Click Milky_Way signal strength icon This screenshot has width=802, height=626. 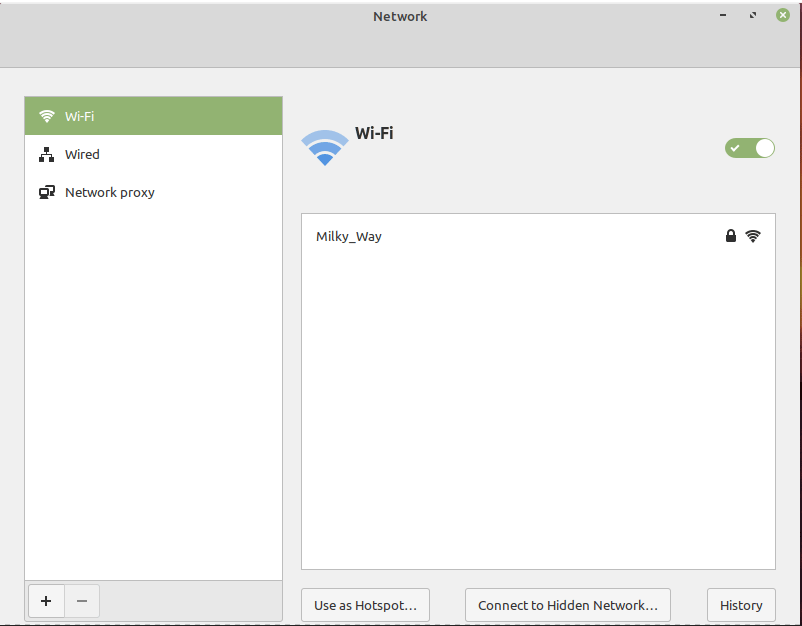753,236
